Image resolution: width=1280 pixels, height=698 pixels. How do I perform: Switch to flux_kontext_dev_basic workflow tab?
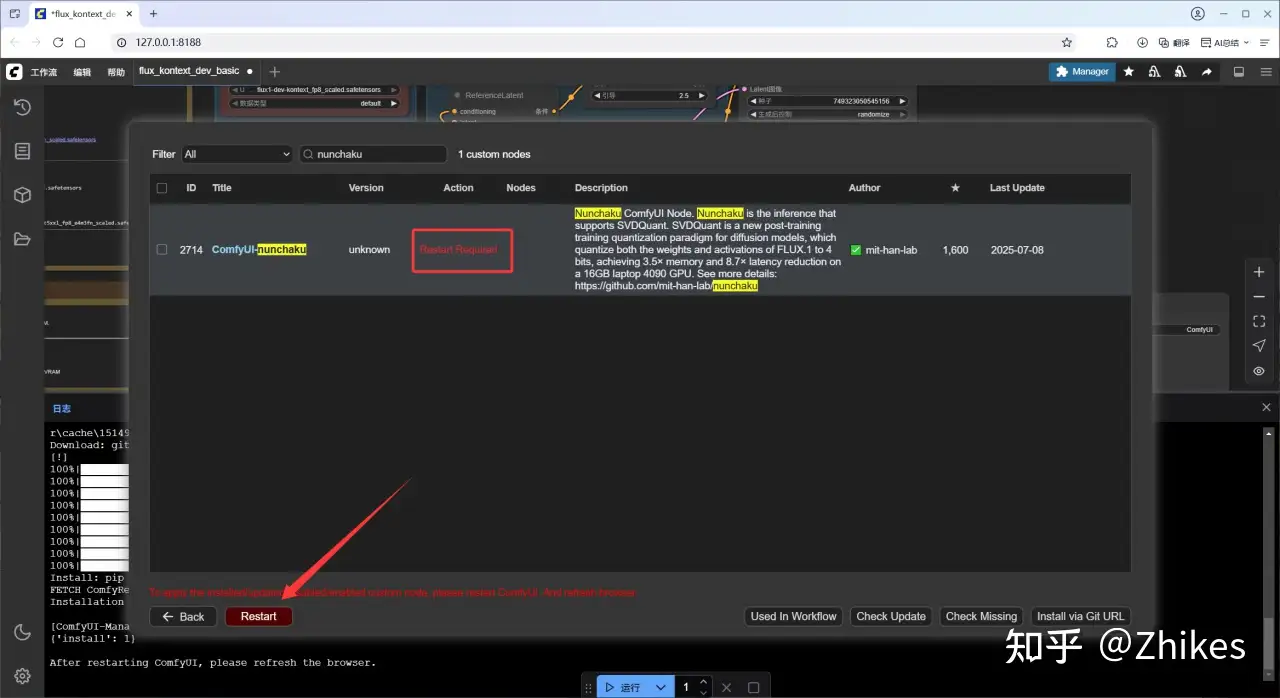196,71
